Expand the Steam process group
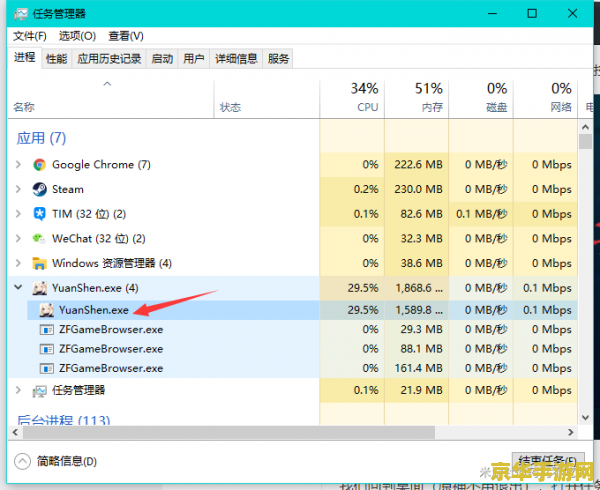The image size is (600, 490). (18, 189)
